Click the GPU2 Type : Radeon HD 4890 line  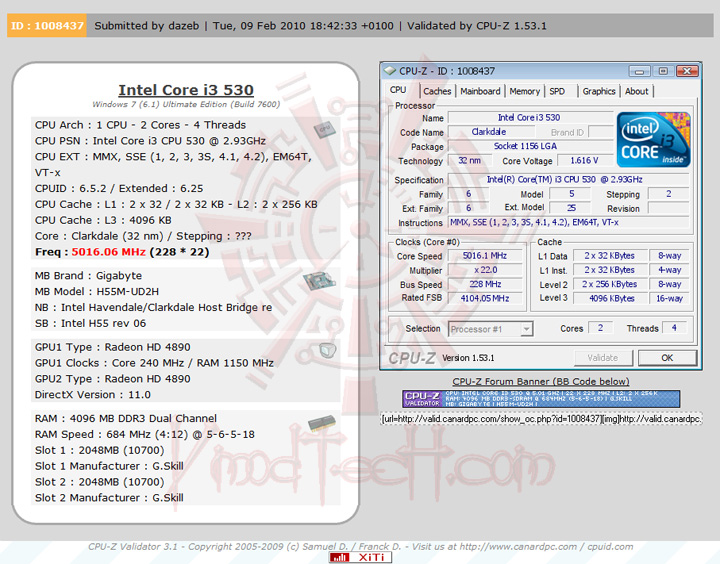112,379
